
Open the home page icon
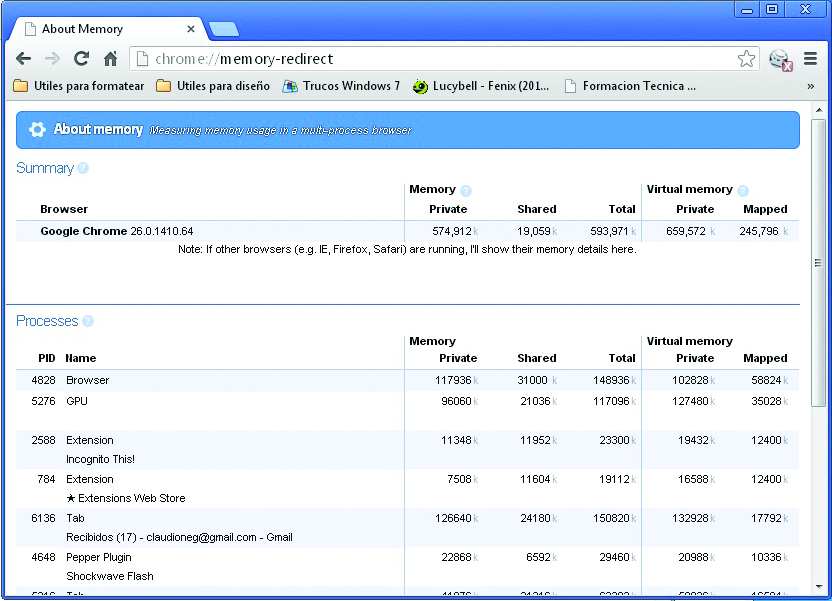click(x=110, y=58)
